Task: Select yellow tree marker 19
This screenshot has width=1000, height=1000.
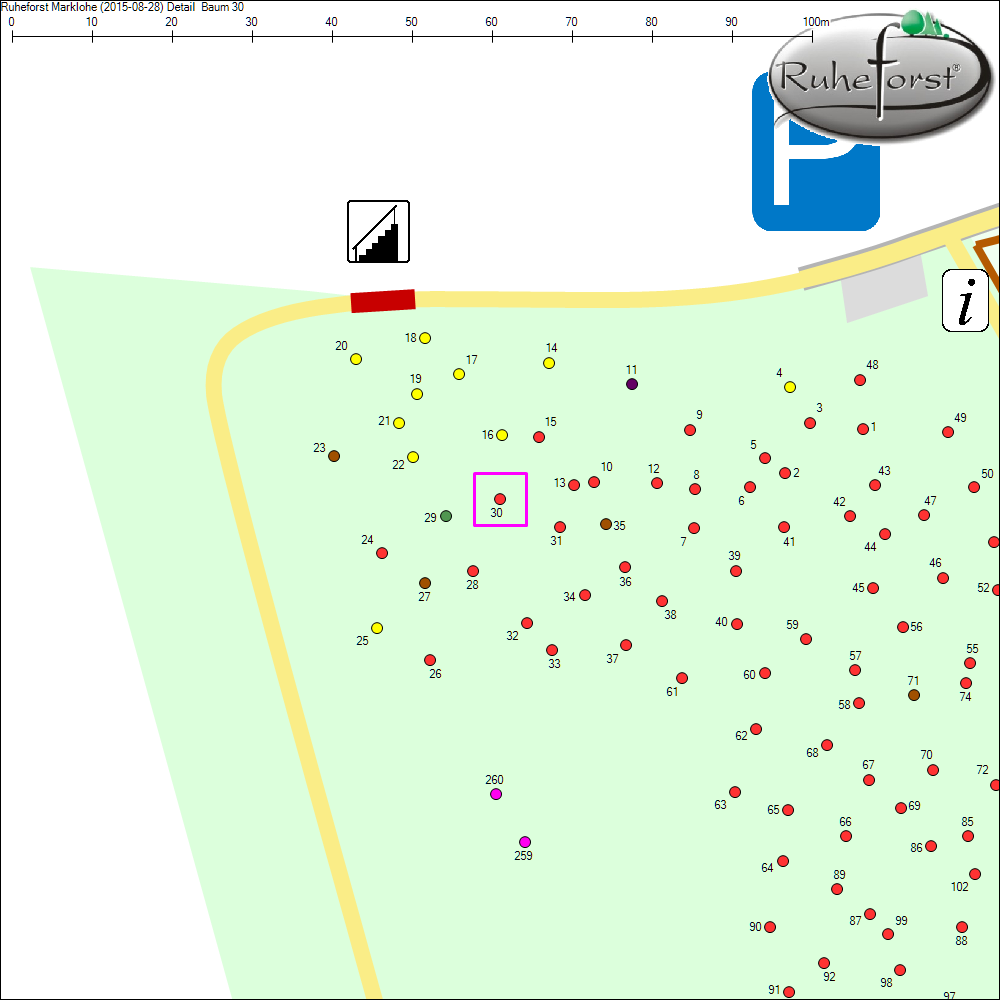Action: click(x=416, y=394)
